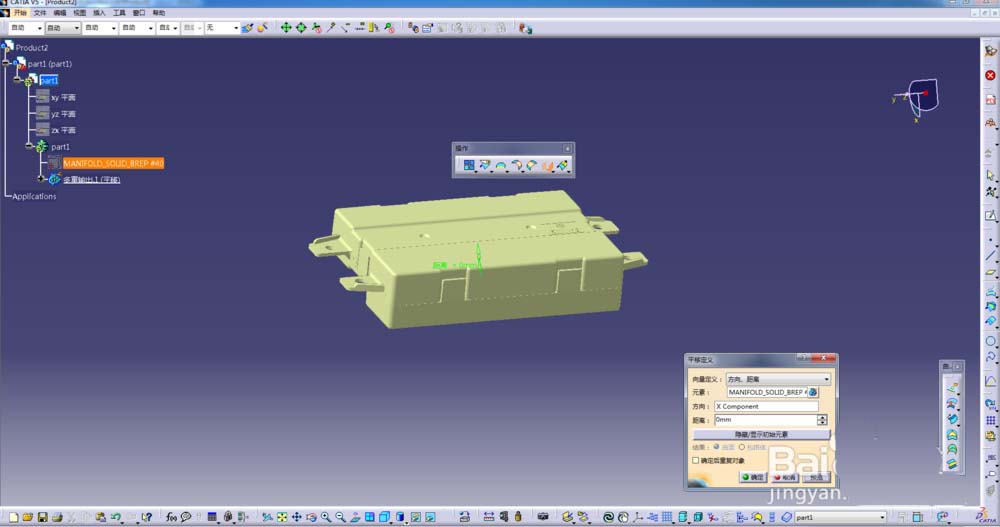Select the Fit All In view icon
Screen dimensions: 1000x527
282,517
